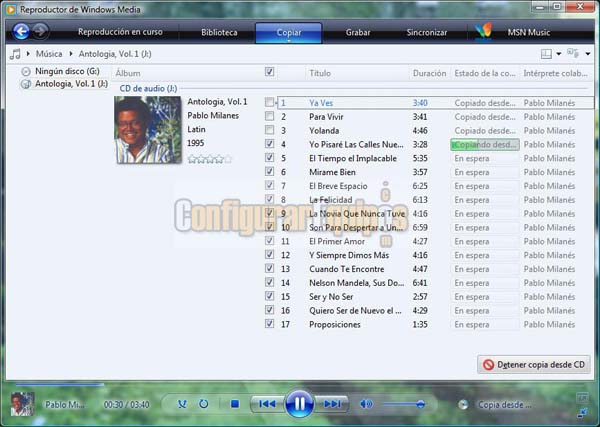600x427 pixels.
Task: Open Reproducción en curso tab
Action: (x=120, y=32)
